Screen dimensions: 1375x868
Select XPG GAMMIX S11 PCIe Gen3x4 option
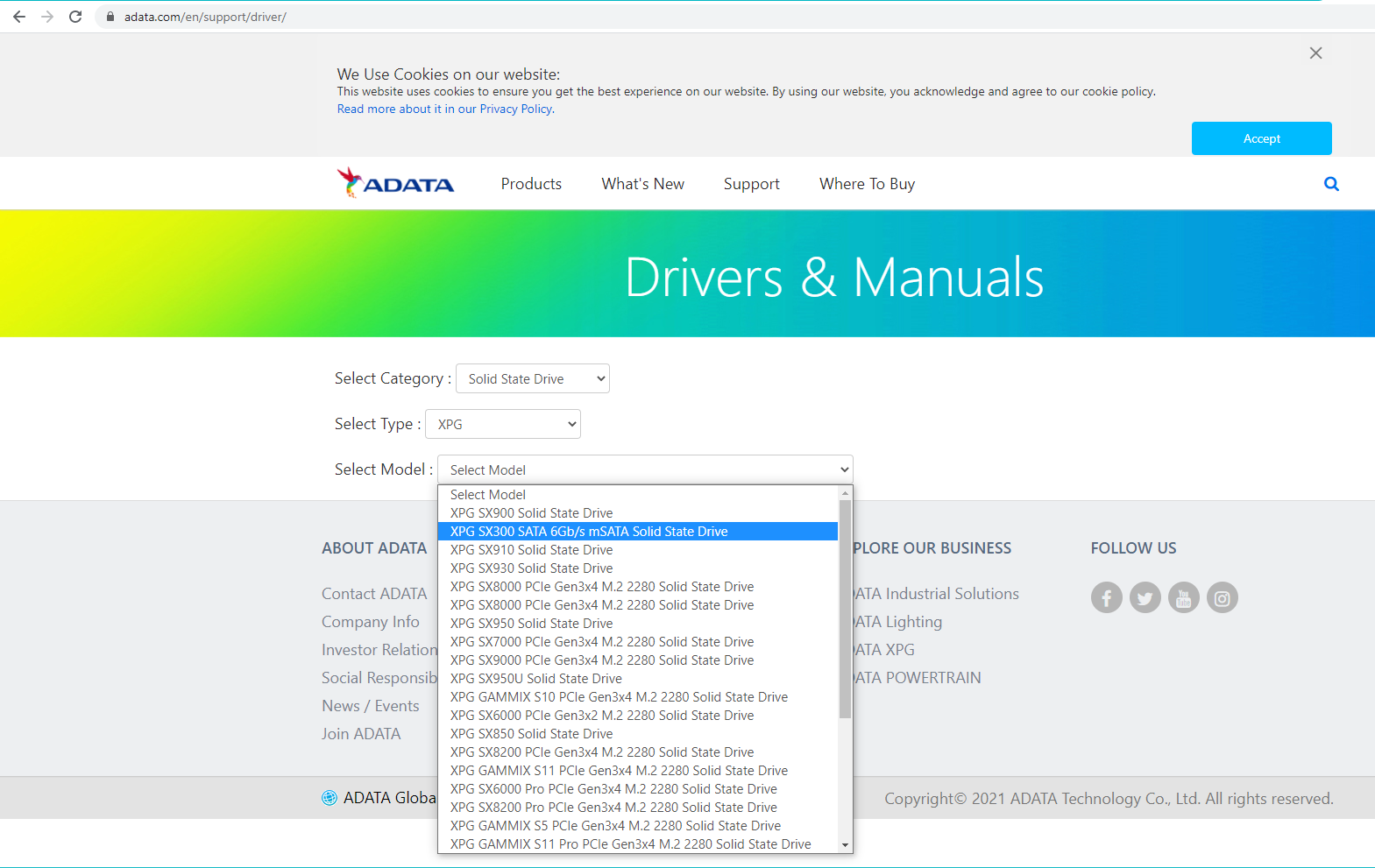pyautogui.click(x=638, y=771)
